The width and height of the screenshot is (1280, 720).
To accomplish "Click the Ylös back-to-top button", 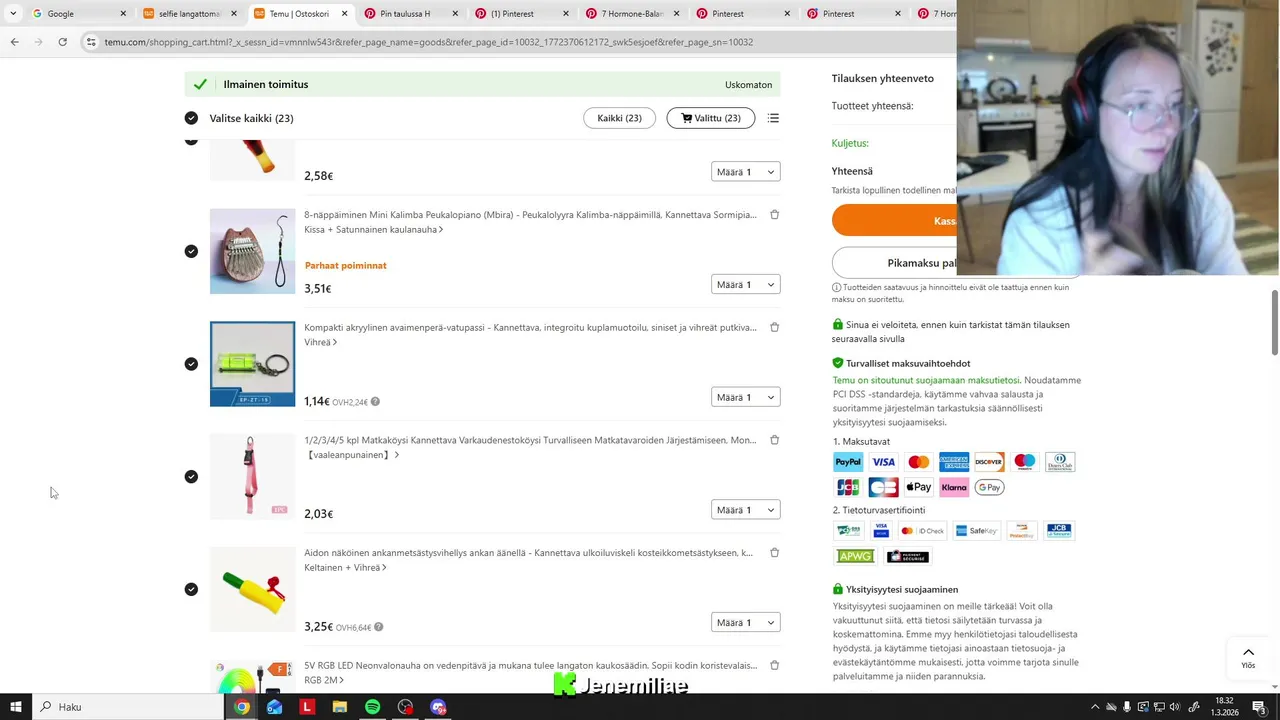I will point(1248,658).
